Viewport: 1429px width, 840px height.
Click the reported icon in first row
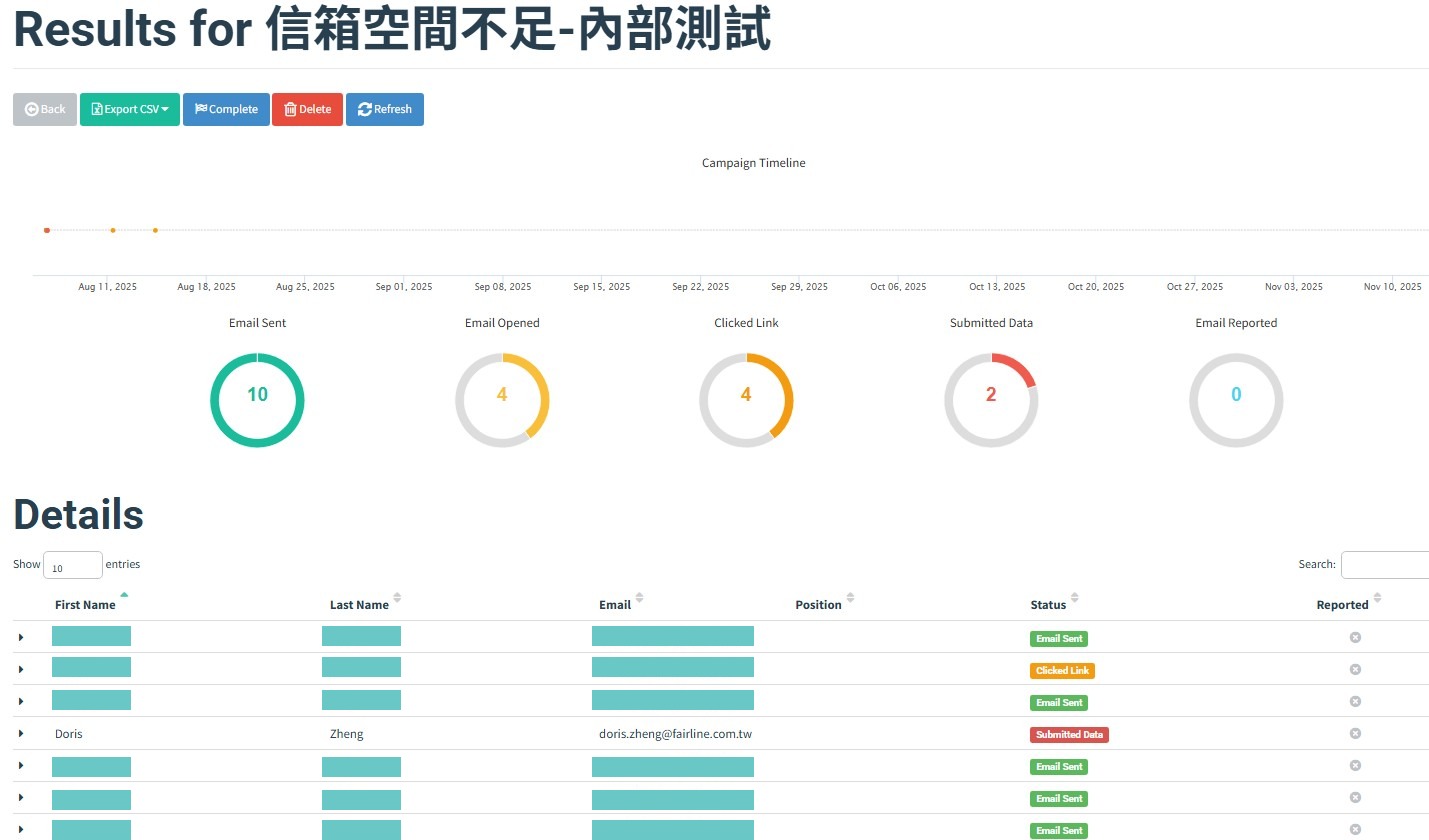1355,637
